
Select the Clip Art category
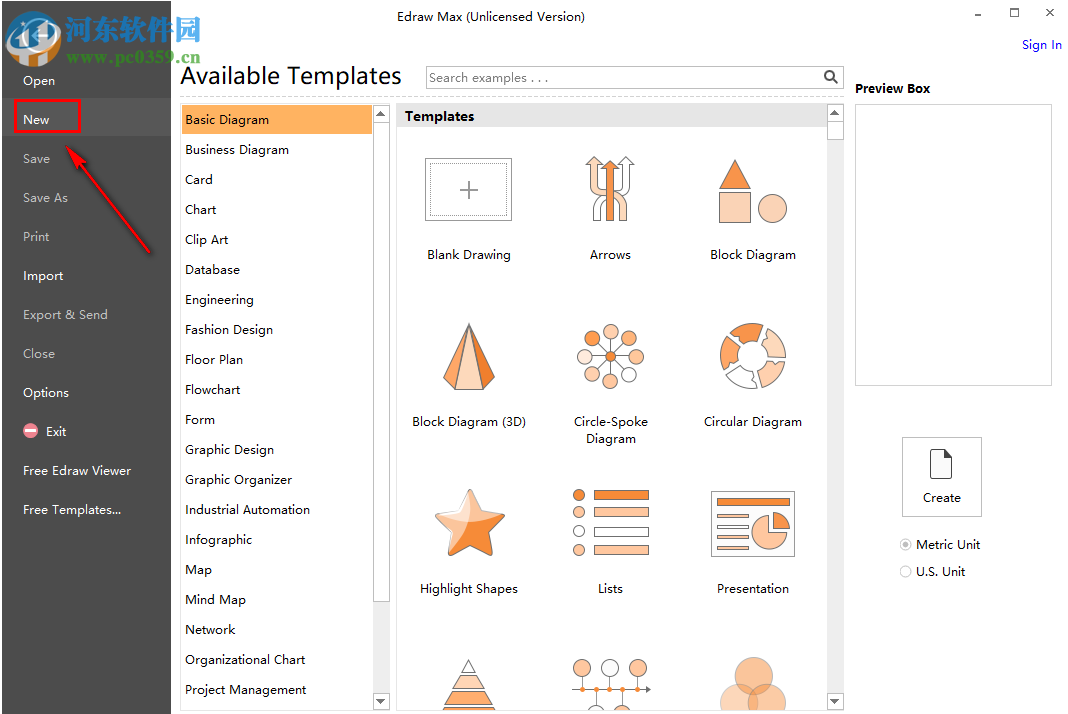pyautogui.click(x=277, y=239)
